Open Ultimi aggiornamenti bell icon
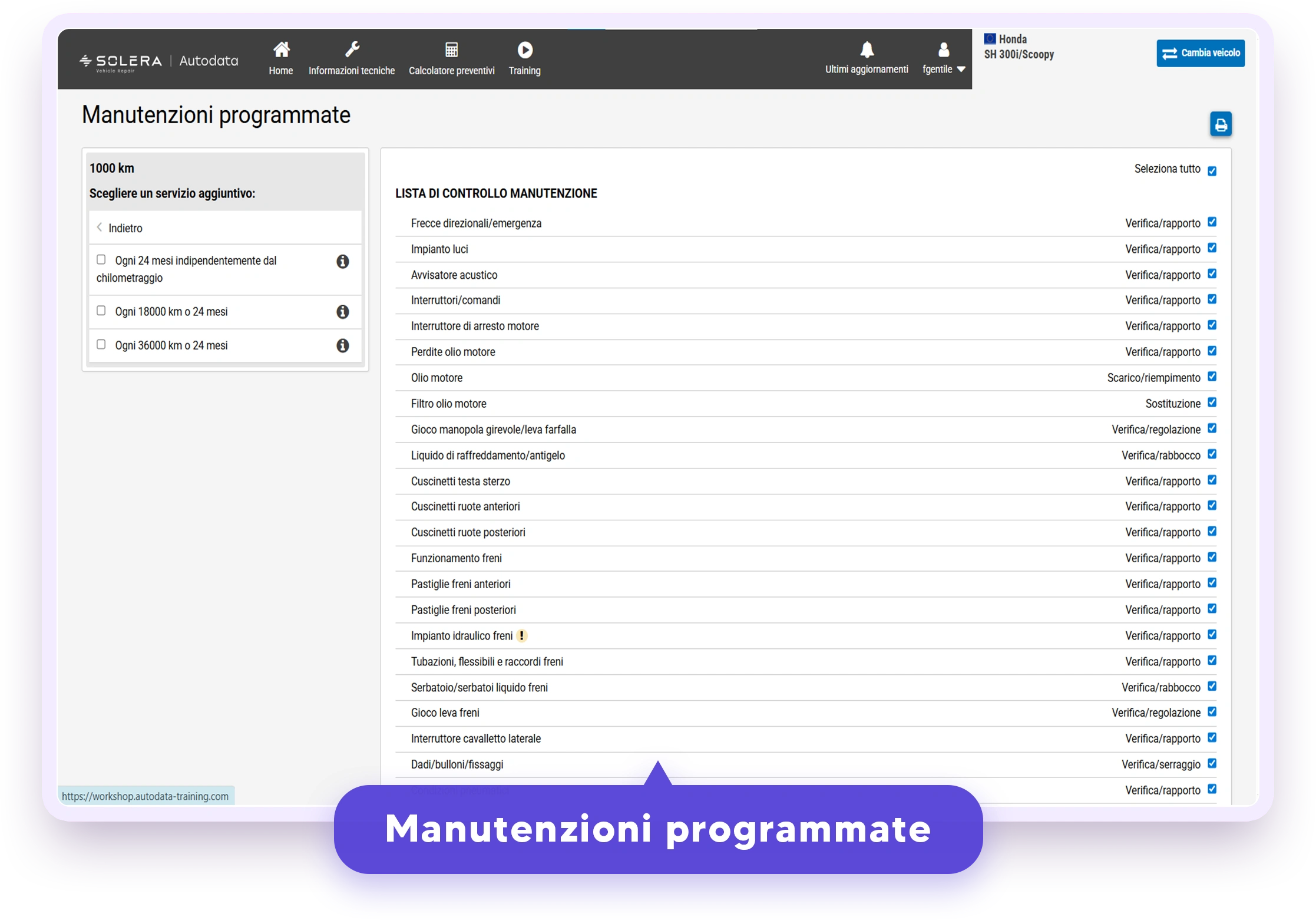 pos(867,50)
